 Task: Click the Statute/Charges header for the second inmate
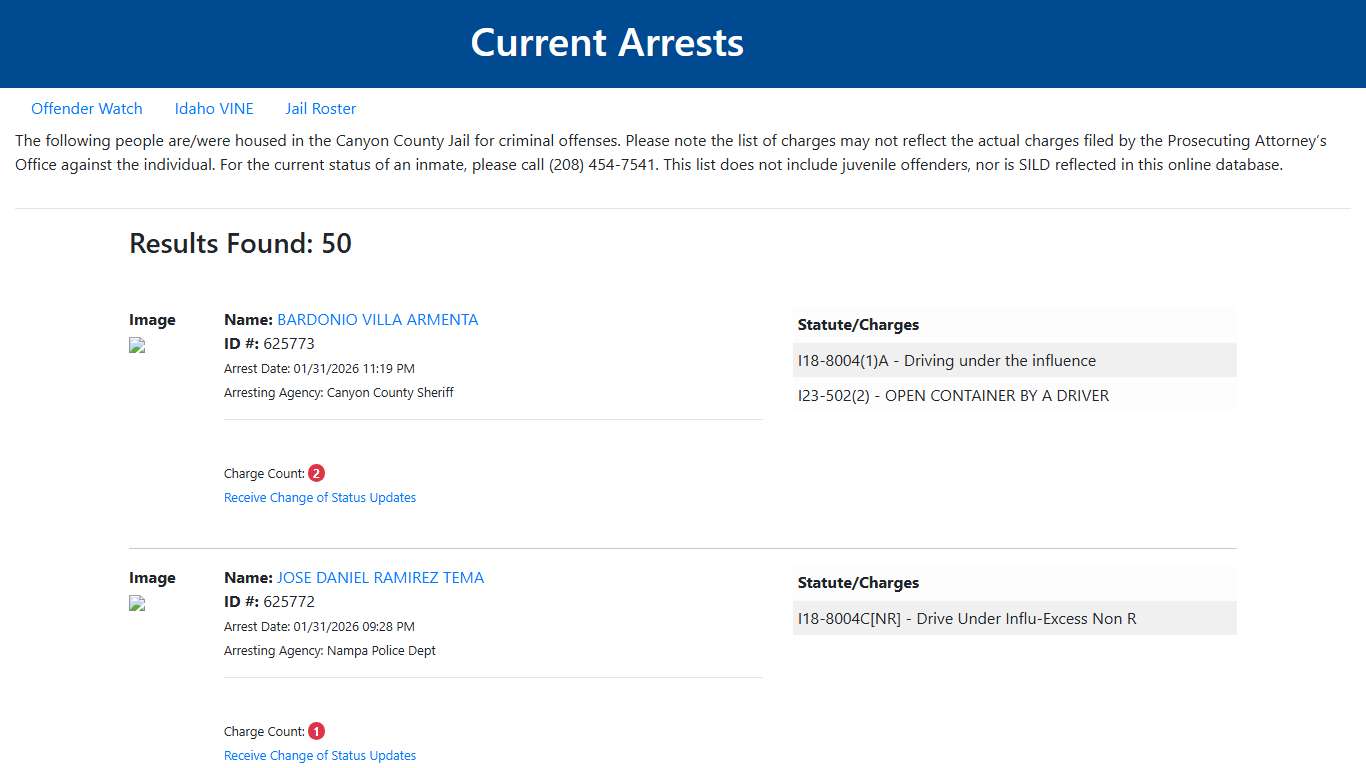tap(858, 582)
